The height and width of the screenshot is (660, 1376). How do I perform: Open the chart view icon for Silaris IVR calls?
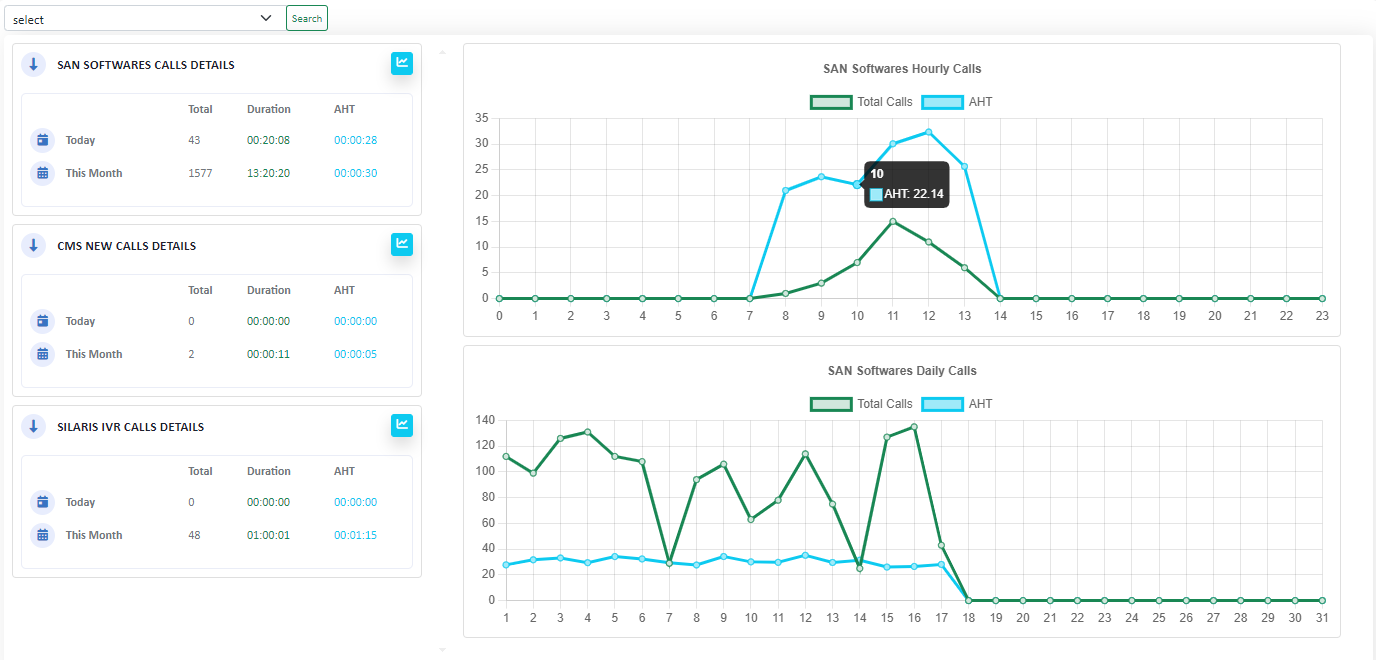[x=401, y=425]
